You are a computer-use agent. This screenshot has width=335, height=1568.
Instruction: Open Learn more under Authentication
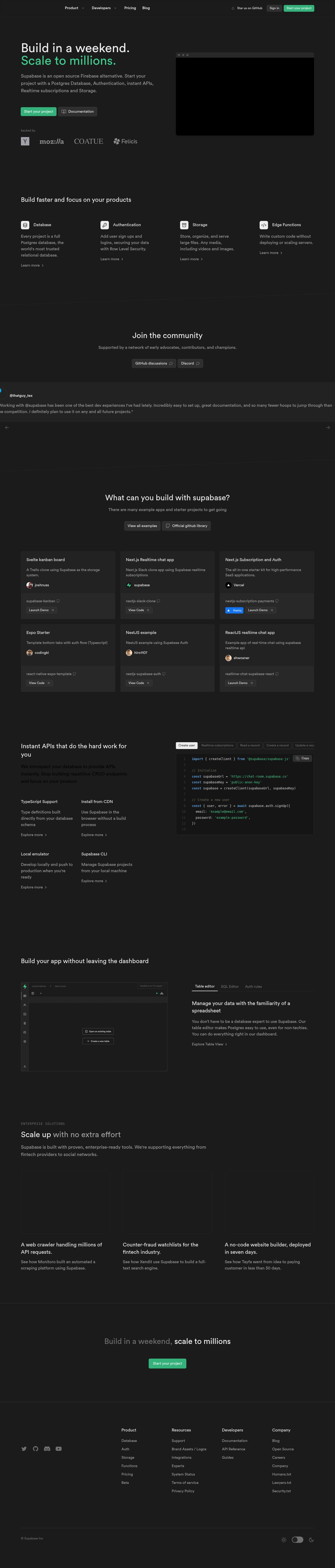[x=112, y=259]
